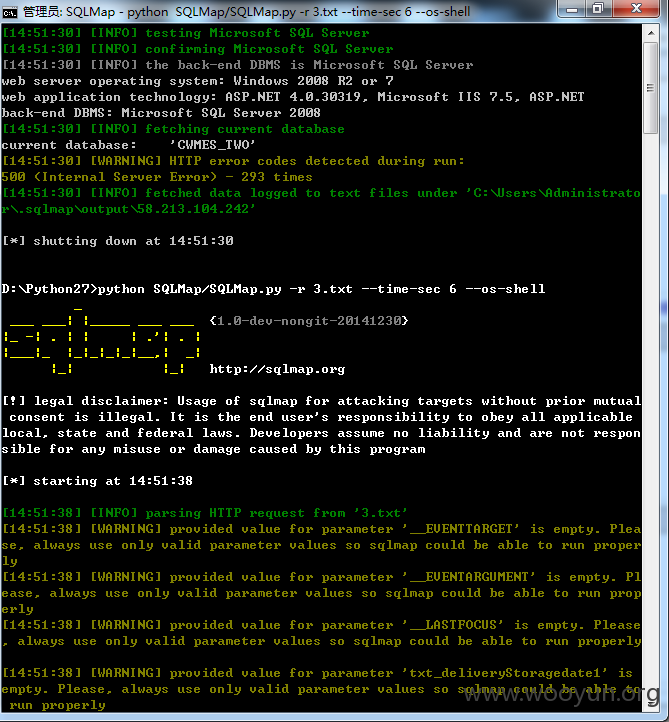The width and height of the screenshot is (669, 722).
Task: Click the 'parsing HTTP request from 3.txt' line
Action: pyautogui.click(x=205, y=513)
